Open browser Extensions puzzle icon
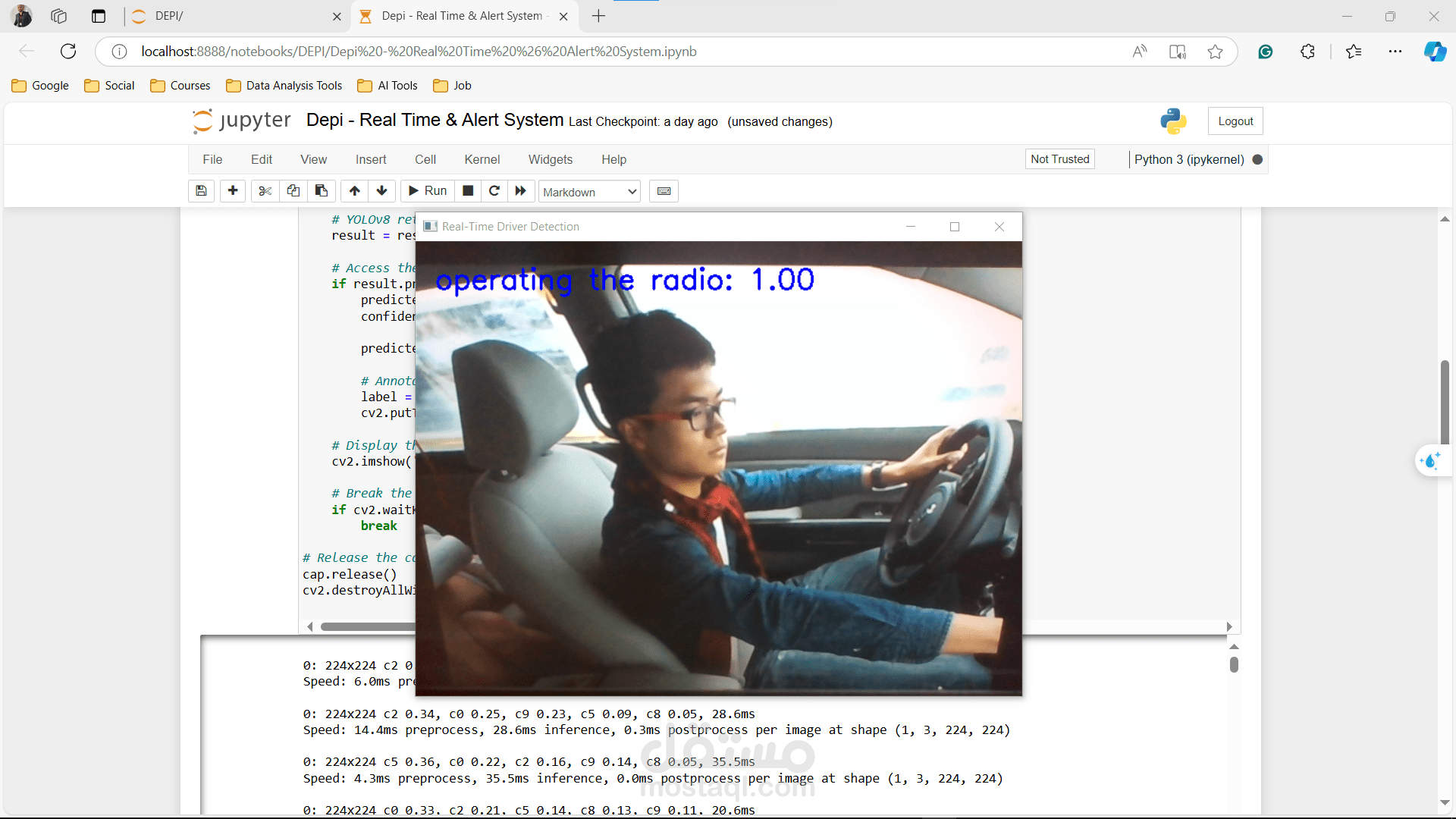Viewport: 1456px width, 819px height. click(x=1308, y=52)
